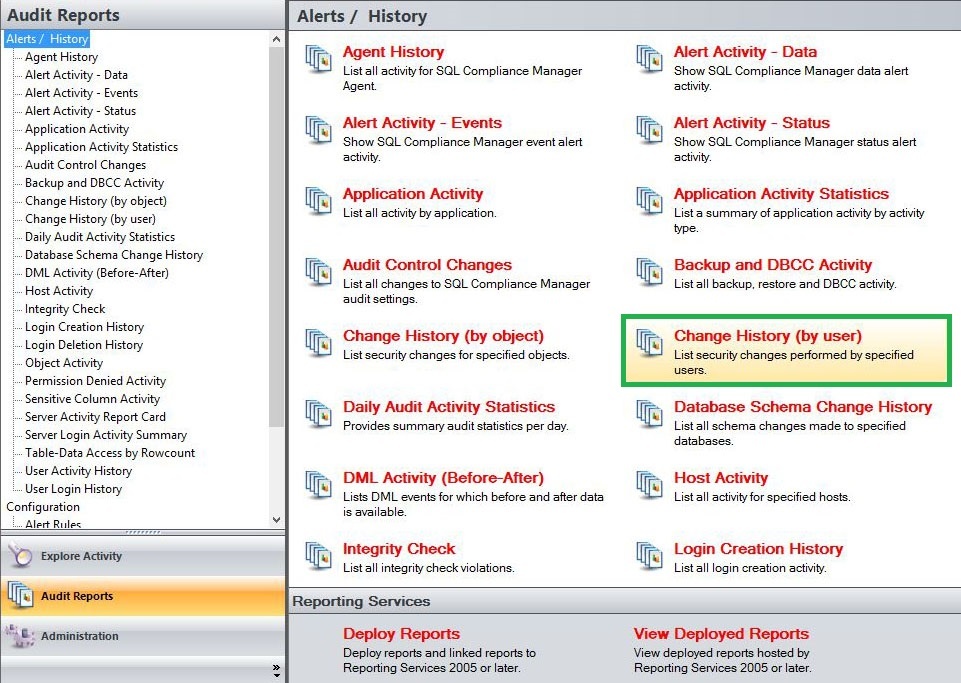The image size is (961, 683).
Task: Open the View Deployed Reports link
Action: click(721, 634)
